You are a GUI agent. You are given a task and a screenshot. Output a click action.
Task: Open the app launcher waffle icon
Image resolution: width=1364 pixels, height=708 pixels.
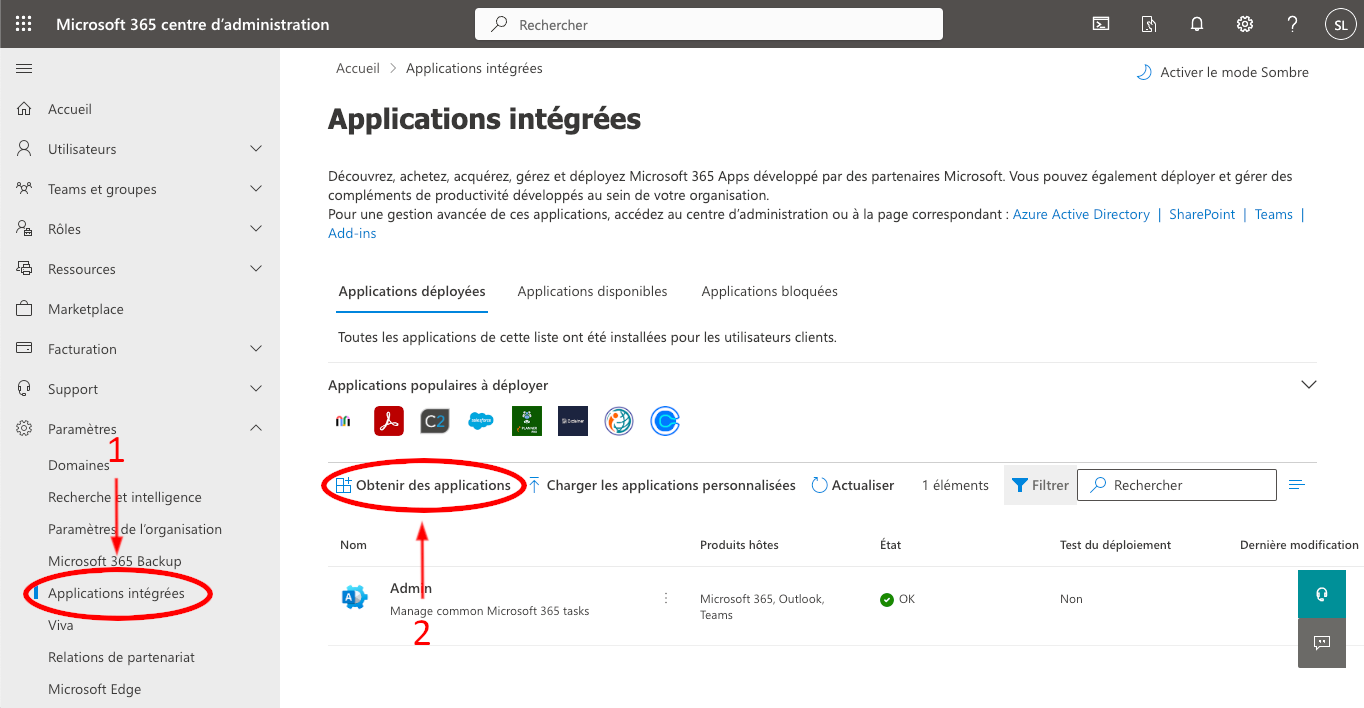point(24,24)
